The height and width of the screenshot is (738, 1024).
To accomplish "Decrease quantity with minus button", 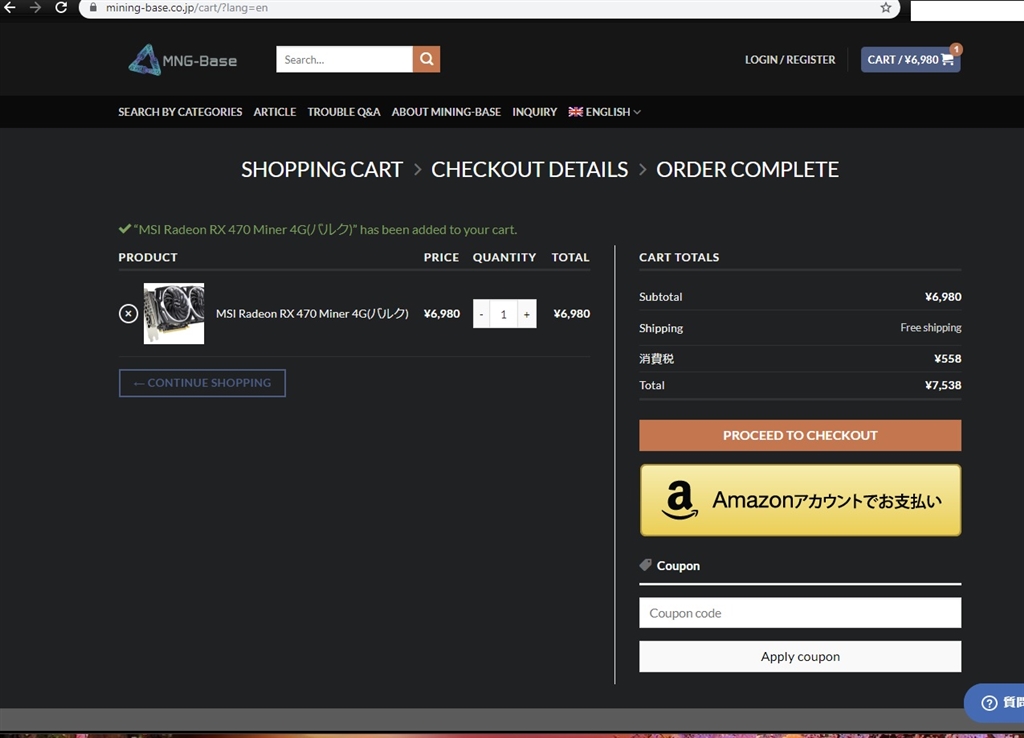I will (x=481, y=314).
